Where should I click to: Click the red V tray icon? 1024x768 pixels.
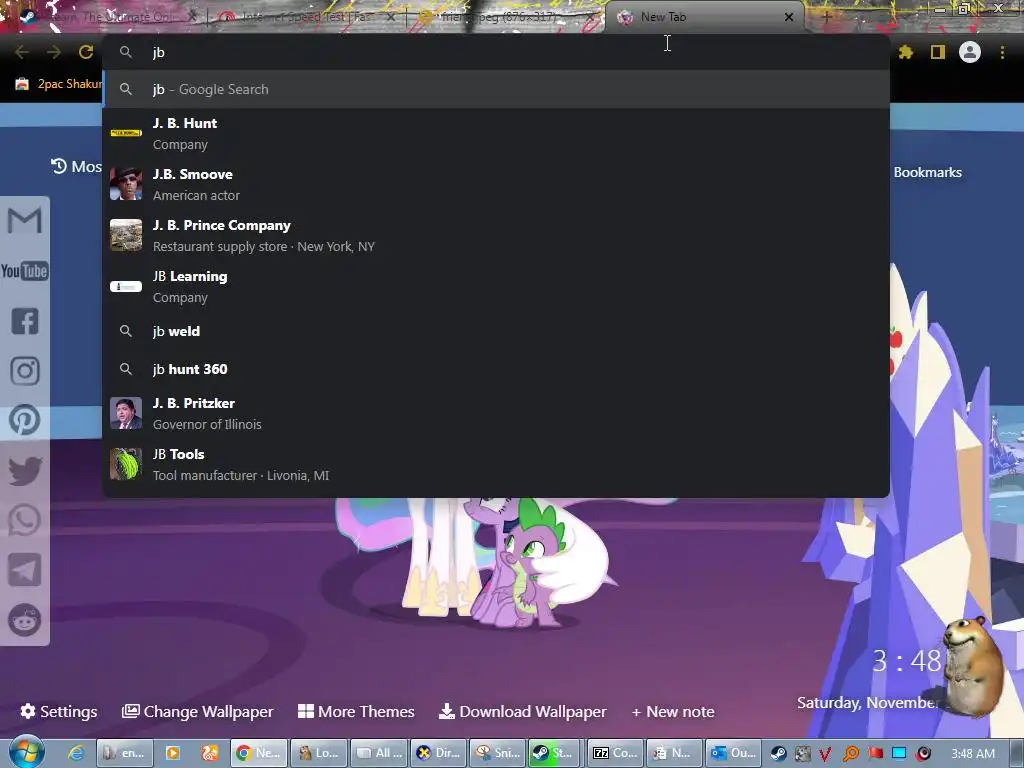tap(825, 754)
